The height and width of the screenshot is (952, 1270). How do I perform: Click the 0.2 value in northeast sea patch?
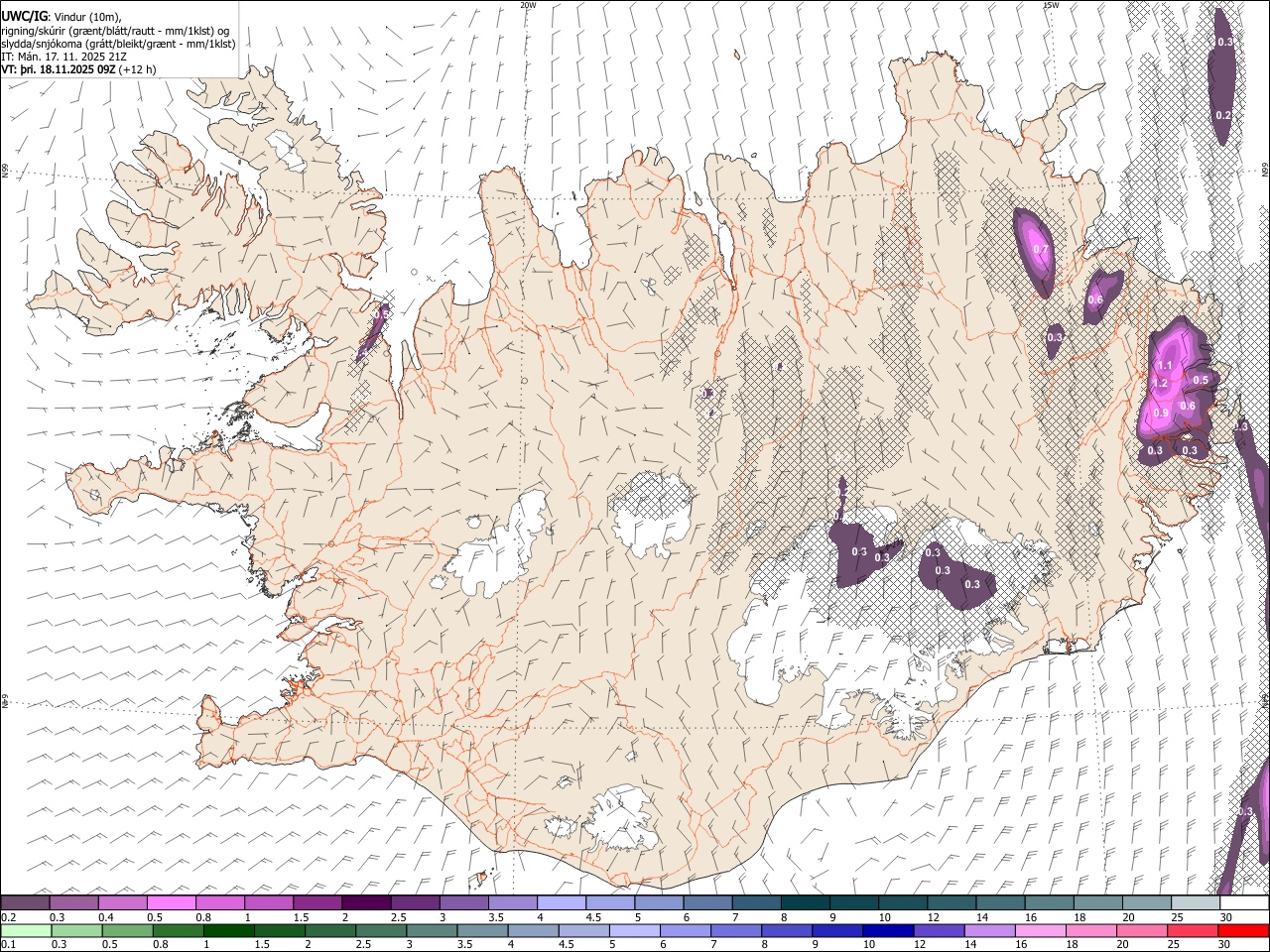1222,115
